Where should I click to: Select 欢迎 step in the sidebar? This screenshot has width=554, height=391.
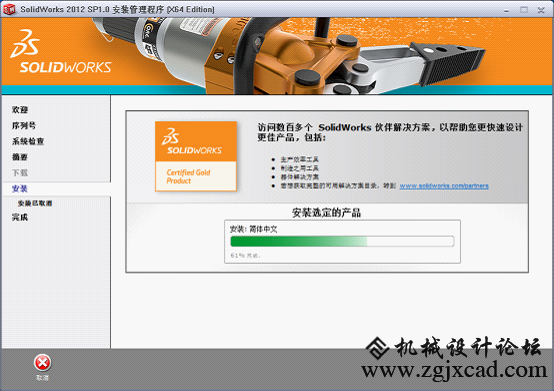tap(20, 110)
